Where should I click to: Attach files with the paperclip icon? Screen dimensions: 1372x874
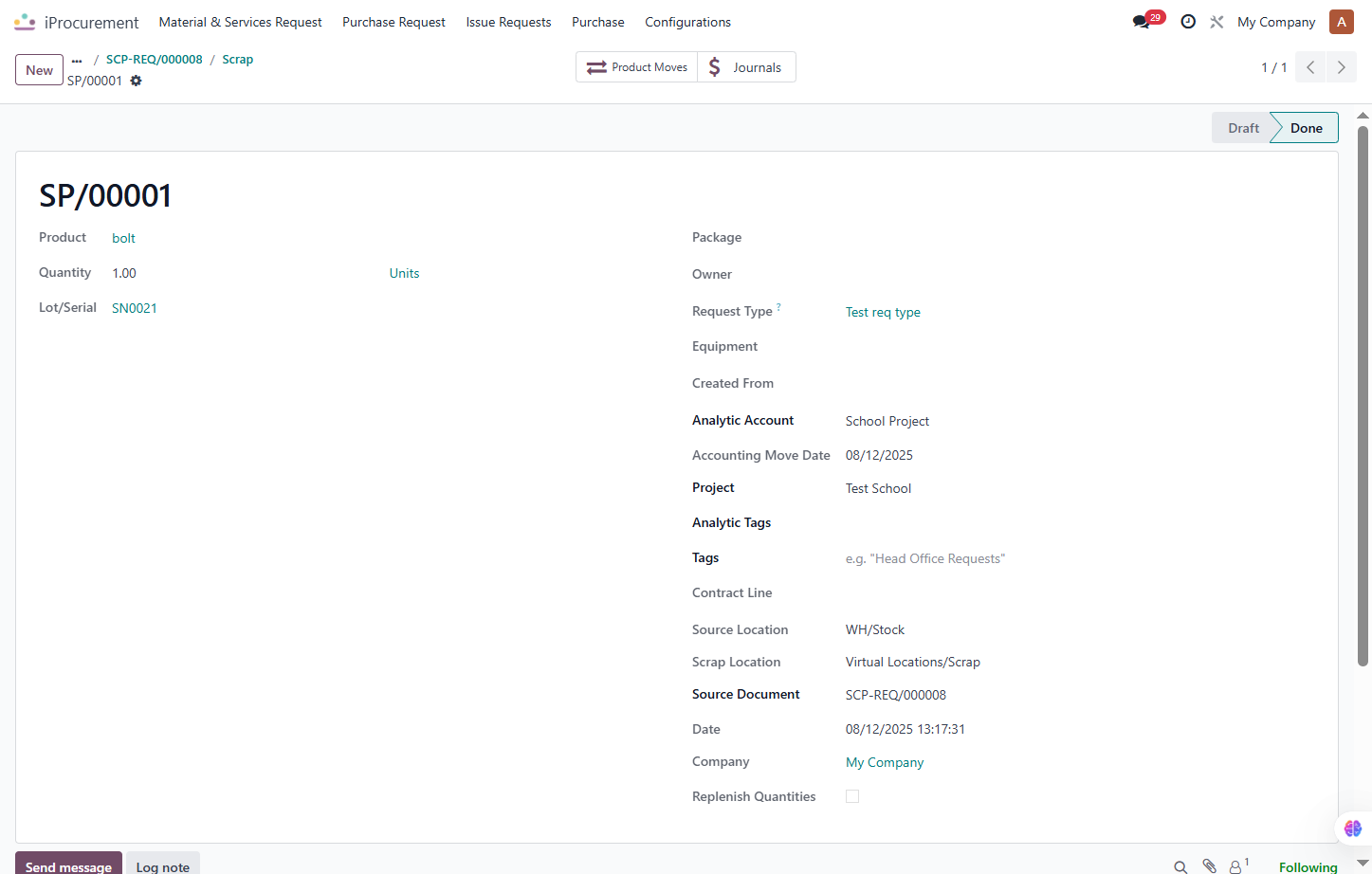(1210, 865)
